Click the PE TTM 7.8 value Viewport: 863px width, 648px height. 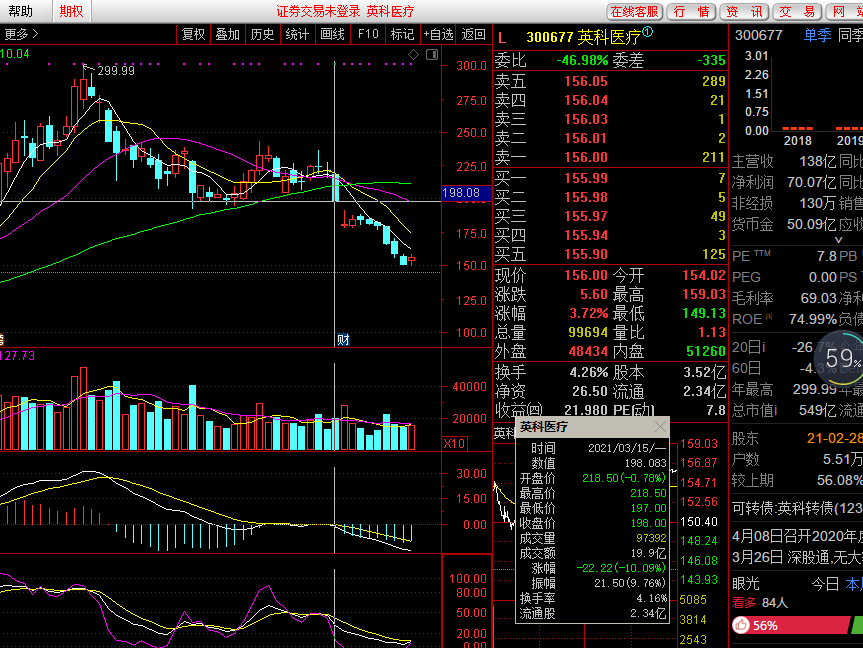click(827, 256)
